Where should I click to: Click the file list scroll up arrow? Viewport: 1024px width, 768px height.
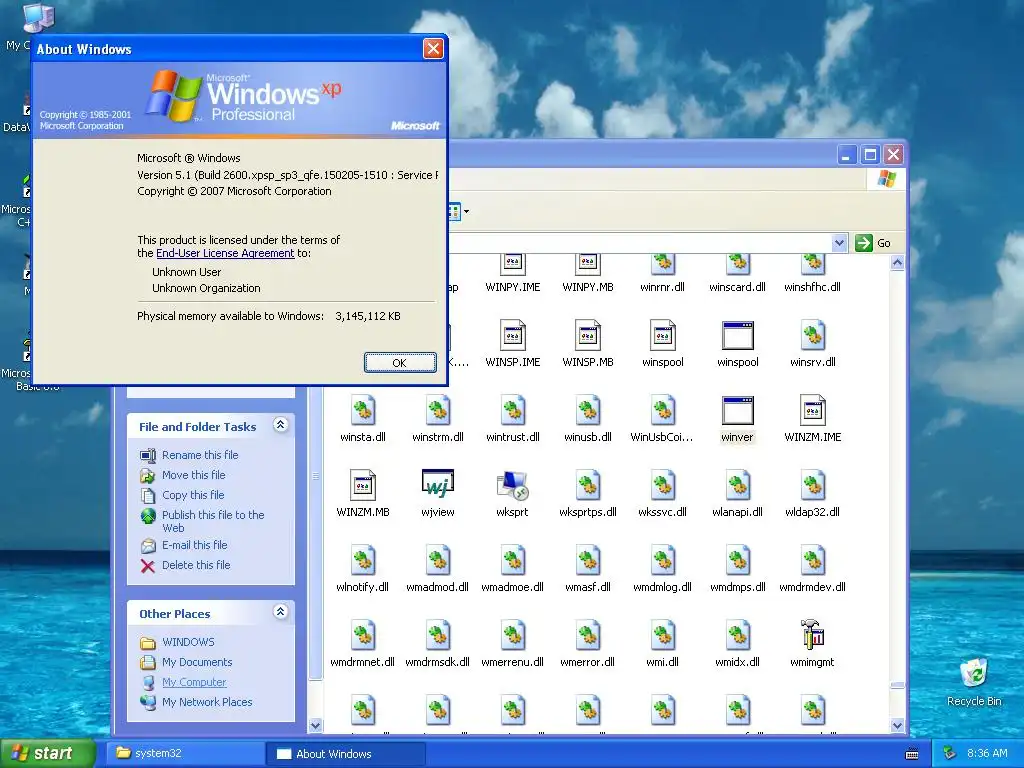pos(897,263)
